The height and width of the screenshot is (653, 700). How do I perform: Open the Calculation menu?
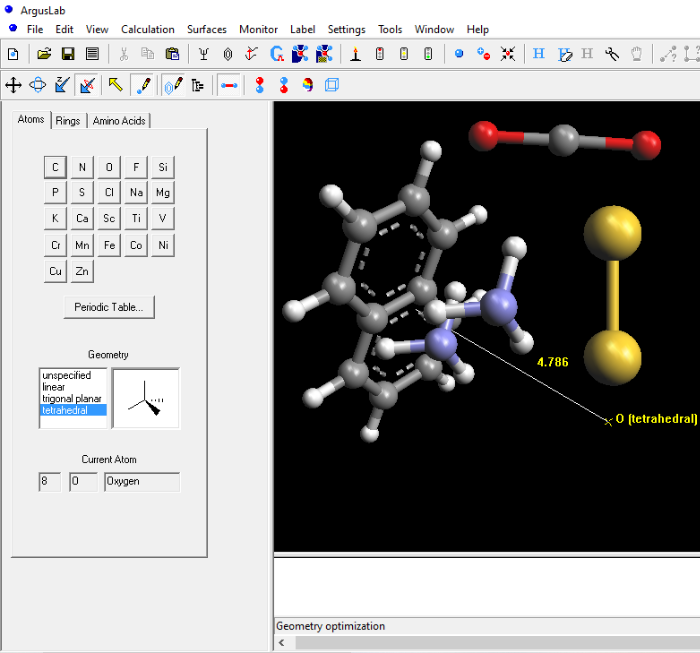[147, 29]
